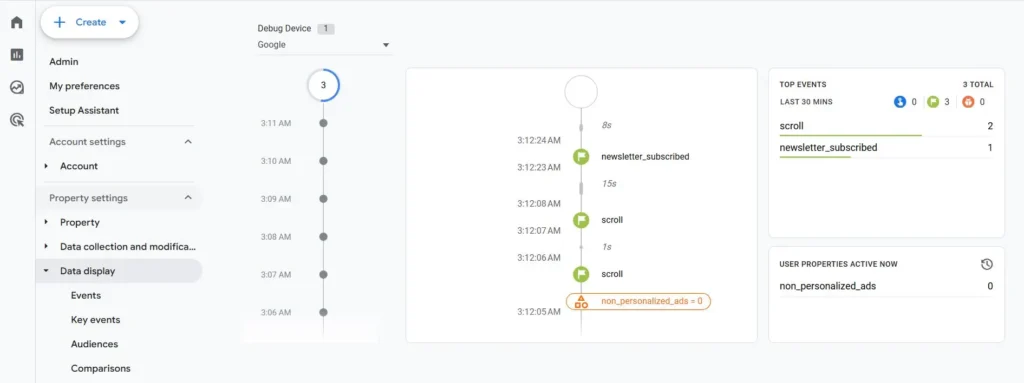The image size is (1024, 383).
Task: Open the Advertising cursor-target icon
Action: pos(17,120)
